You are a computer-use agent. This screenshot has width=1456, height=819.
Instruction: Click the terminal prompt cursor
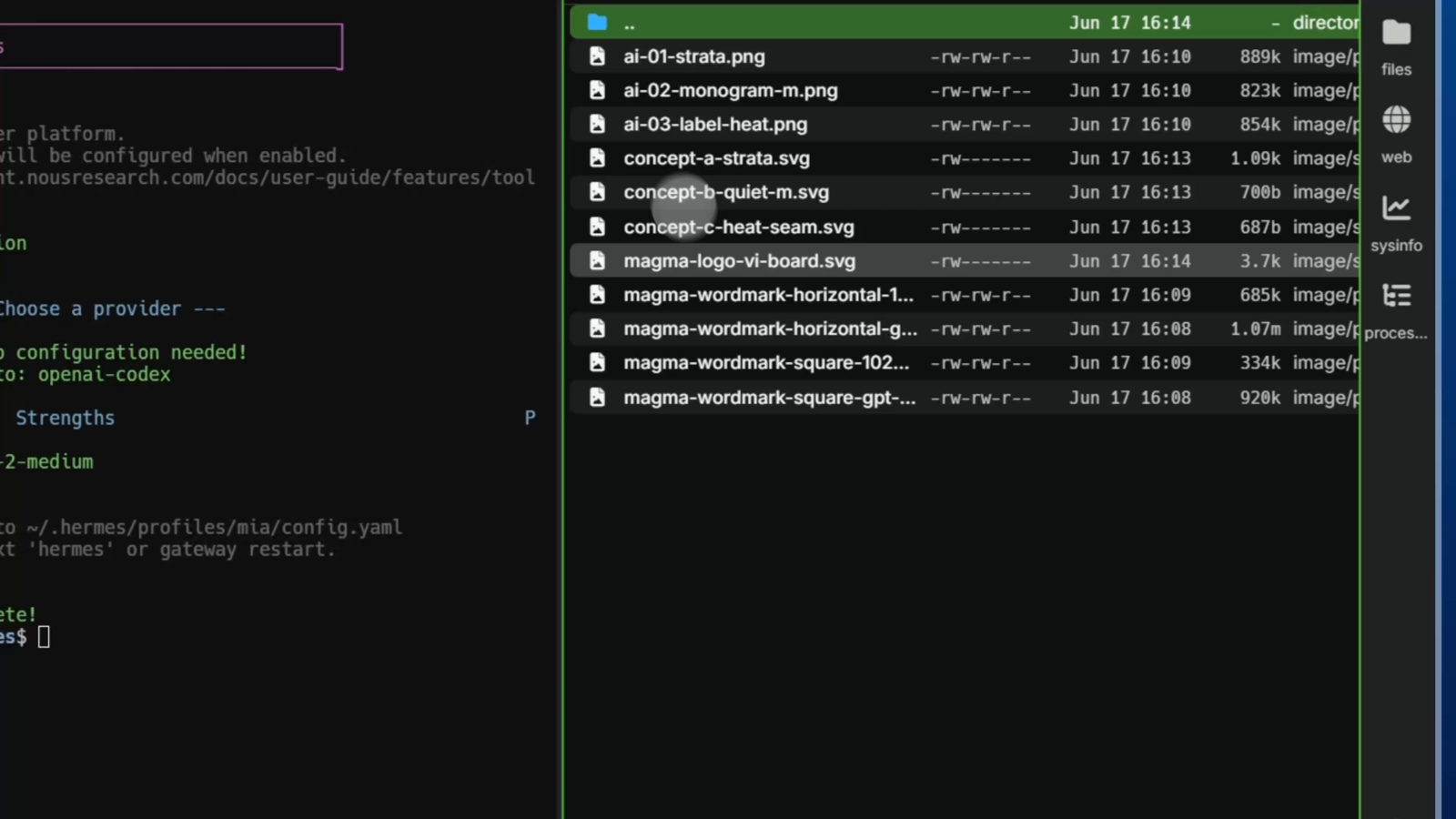pos(44,637)
